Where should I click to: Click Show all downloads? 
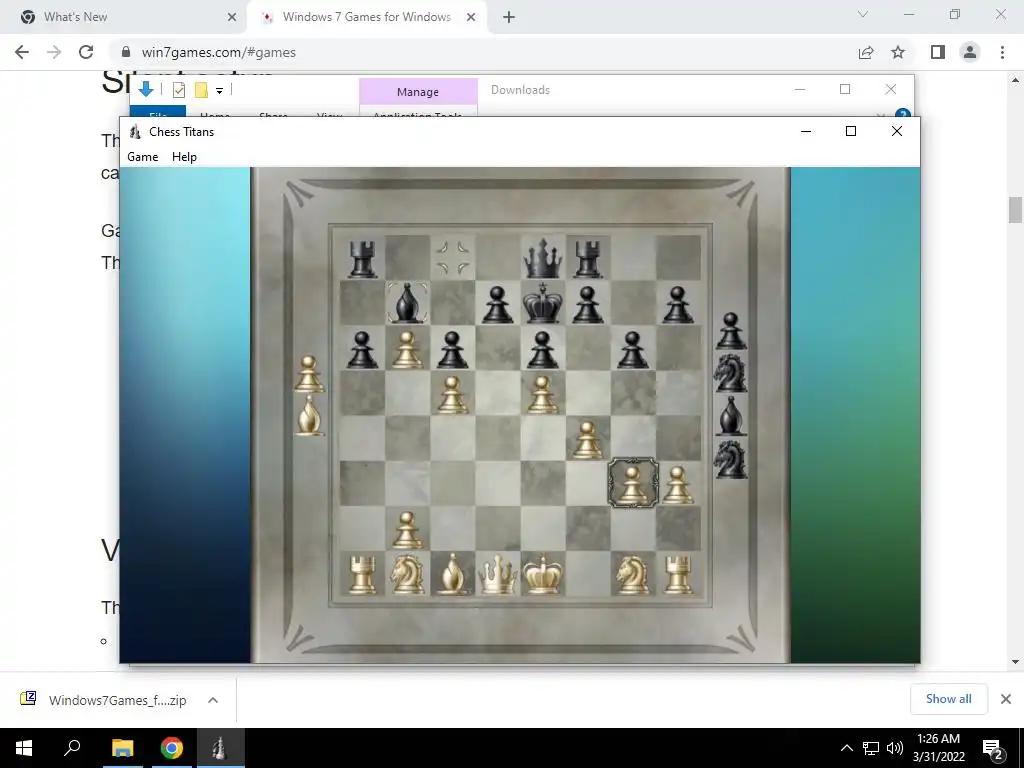click(948, 699)
